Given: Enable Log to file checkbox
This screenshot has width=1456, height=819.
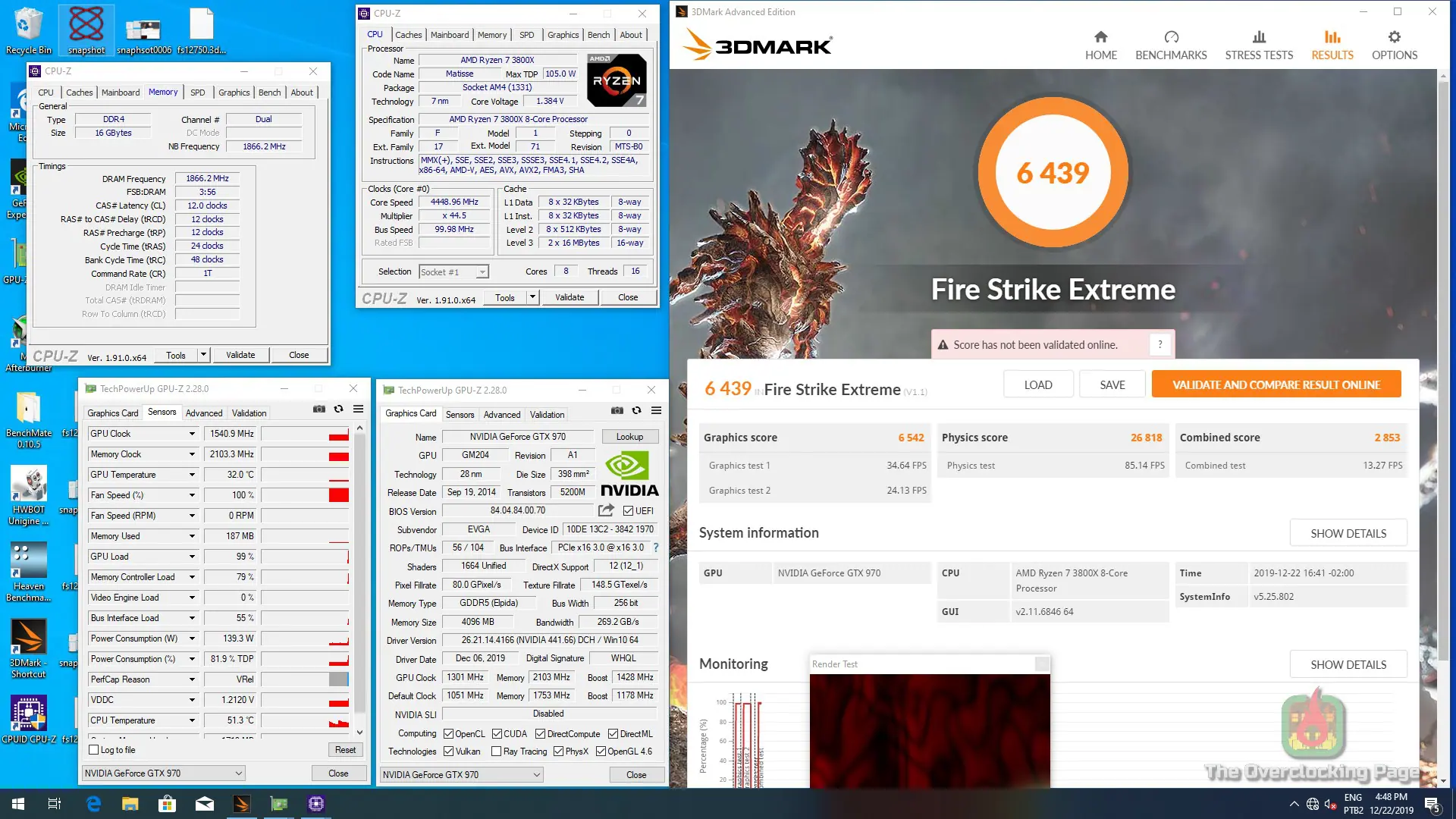Looking at the screenshot, I should [94, 750].
